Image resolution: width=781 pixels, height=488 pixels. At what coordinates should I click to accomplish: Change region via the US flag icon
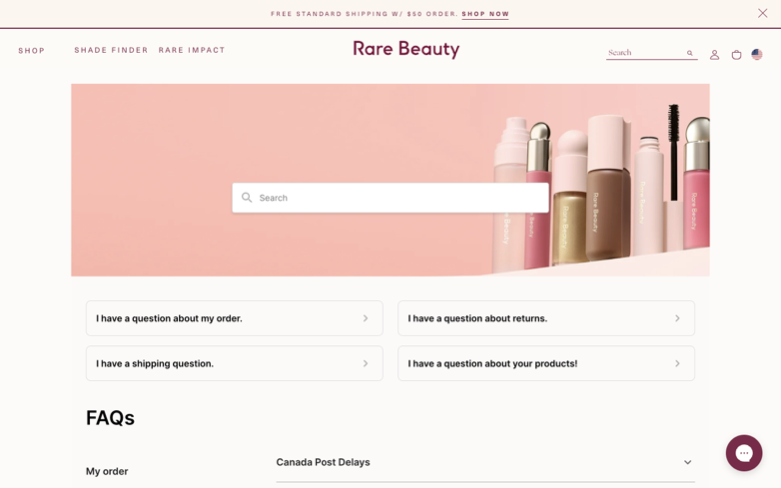757,54
